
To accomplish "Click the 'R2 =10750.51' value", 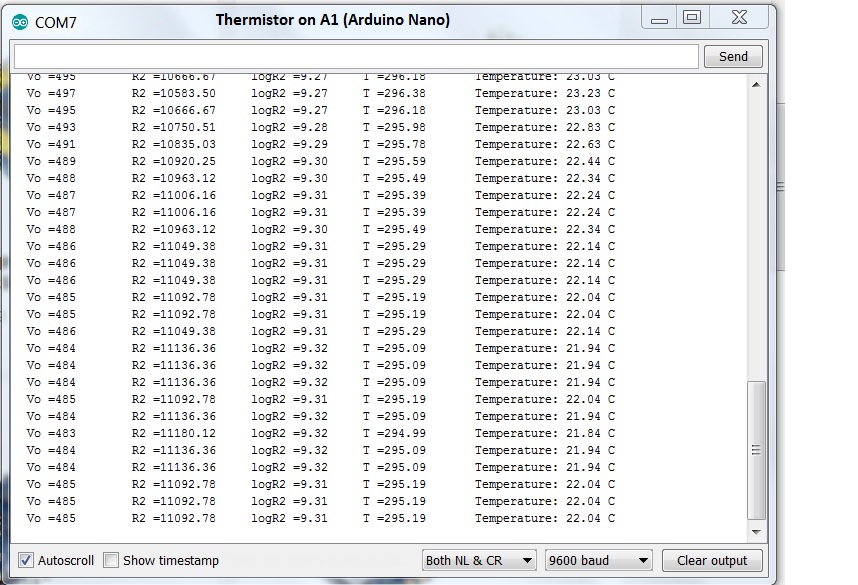I will click(173, 128).
